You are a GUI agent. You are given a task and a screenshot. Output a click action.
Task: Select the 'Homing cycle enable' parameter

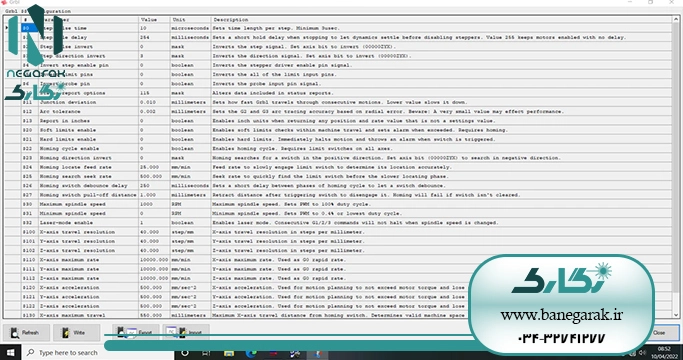click(x=88, y=149)
